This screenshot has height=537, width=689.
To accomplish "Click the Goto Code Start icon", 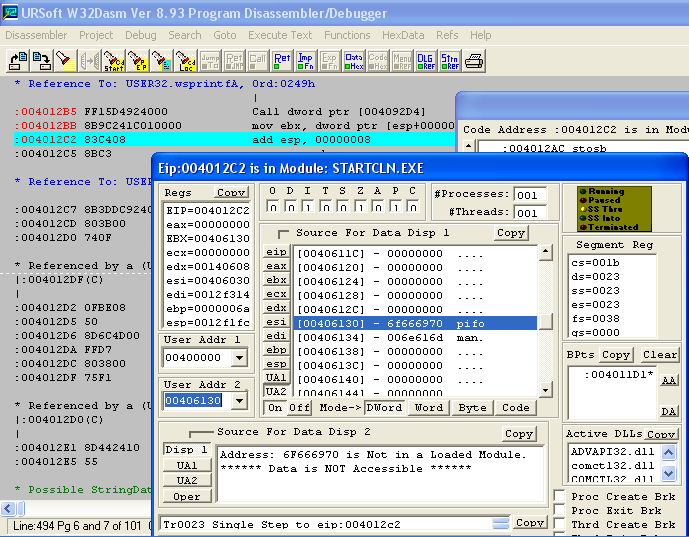I will click(x=114, y=61).
